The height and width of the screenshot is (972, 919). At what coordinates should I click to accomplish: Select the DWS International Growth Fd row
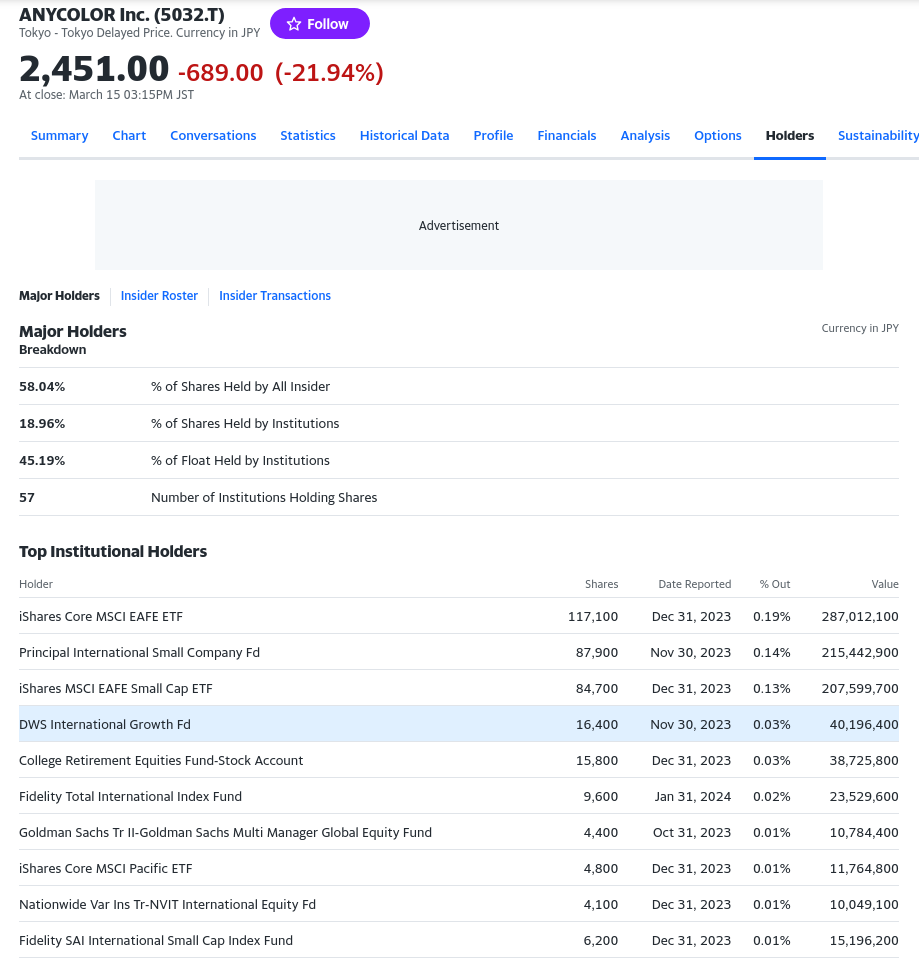[105, 724]
